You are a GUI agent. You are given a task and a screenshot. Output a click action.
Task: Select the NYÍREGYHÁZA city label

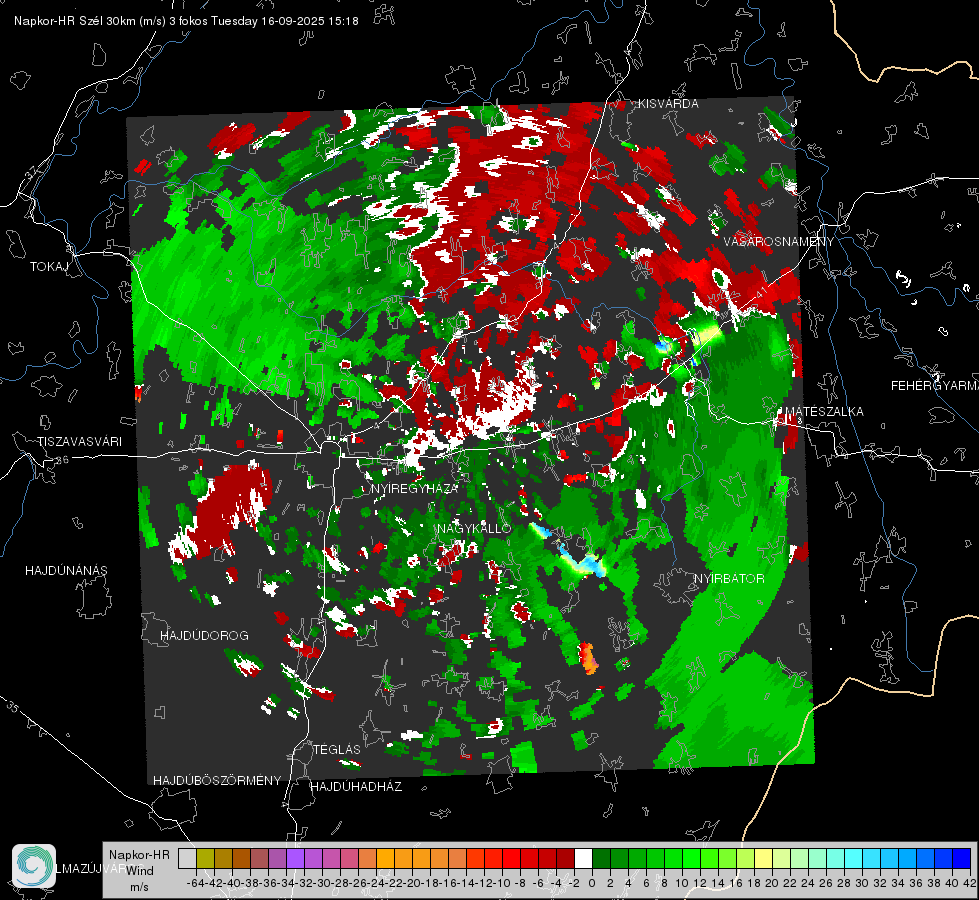415,488
